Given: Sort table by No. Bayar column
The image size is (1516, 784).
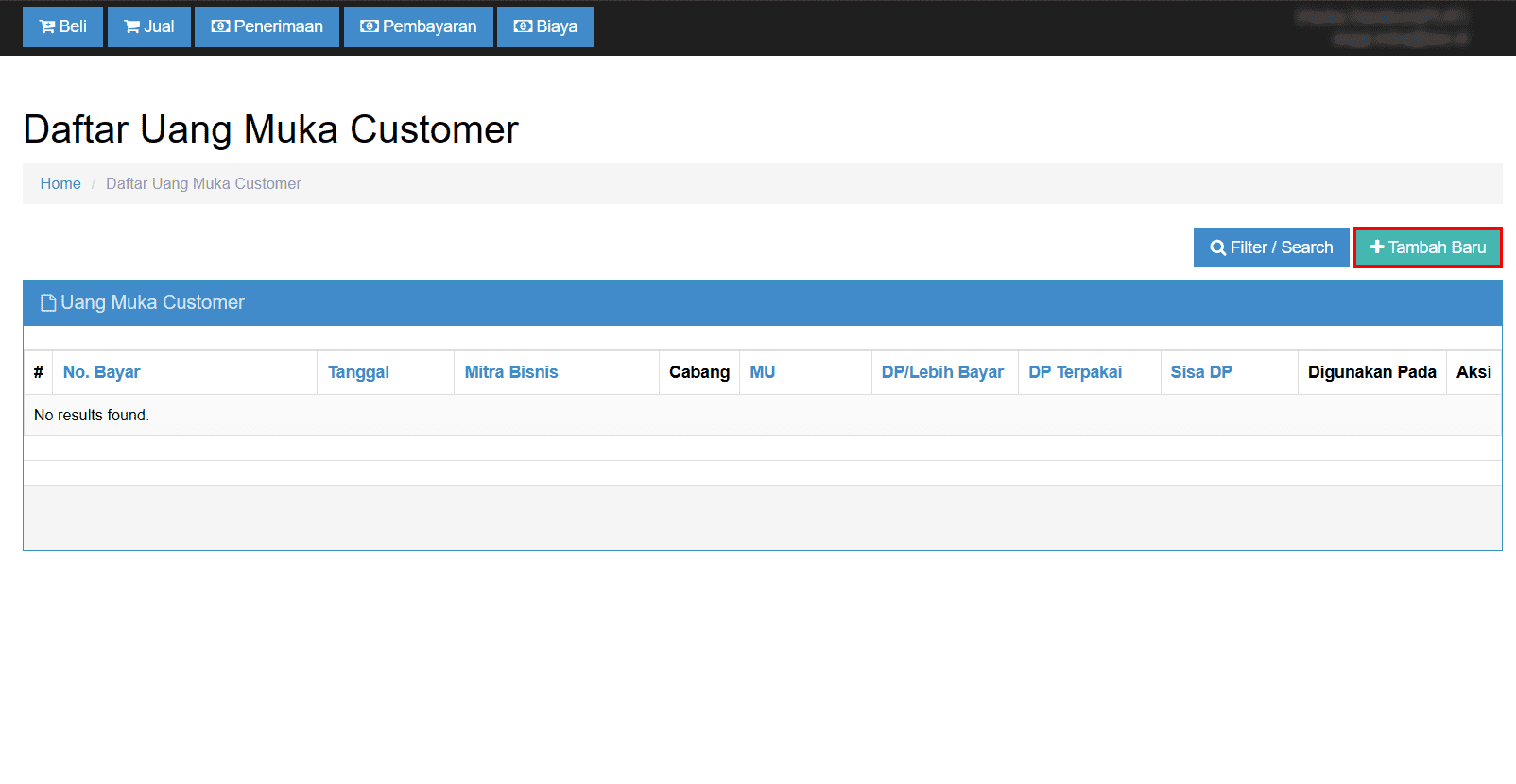Looking at the screenshot, I should pos(101,372).
